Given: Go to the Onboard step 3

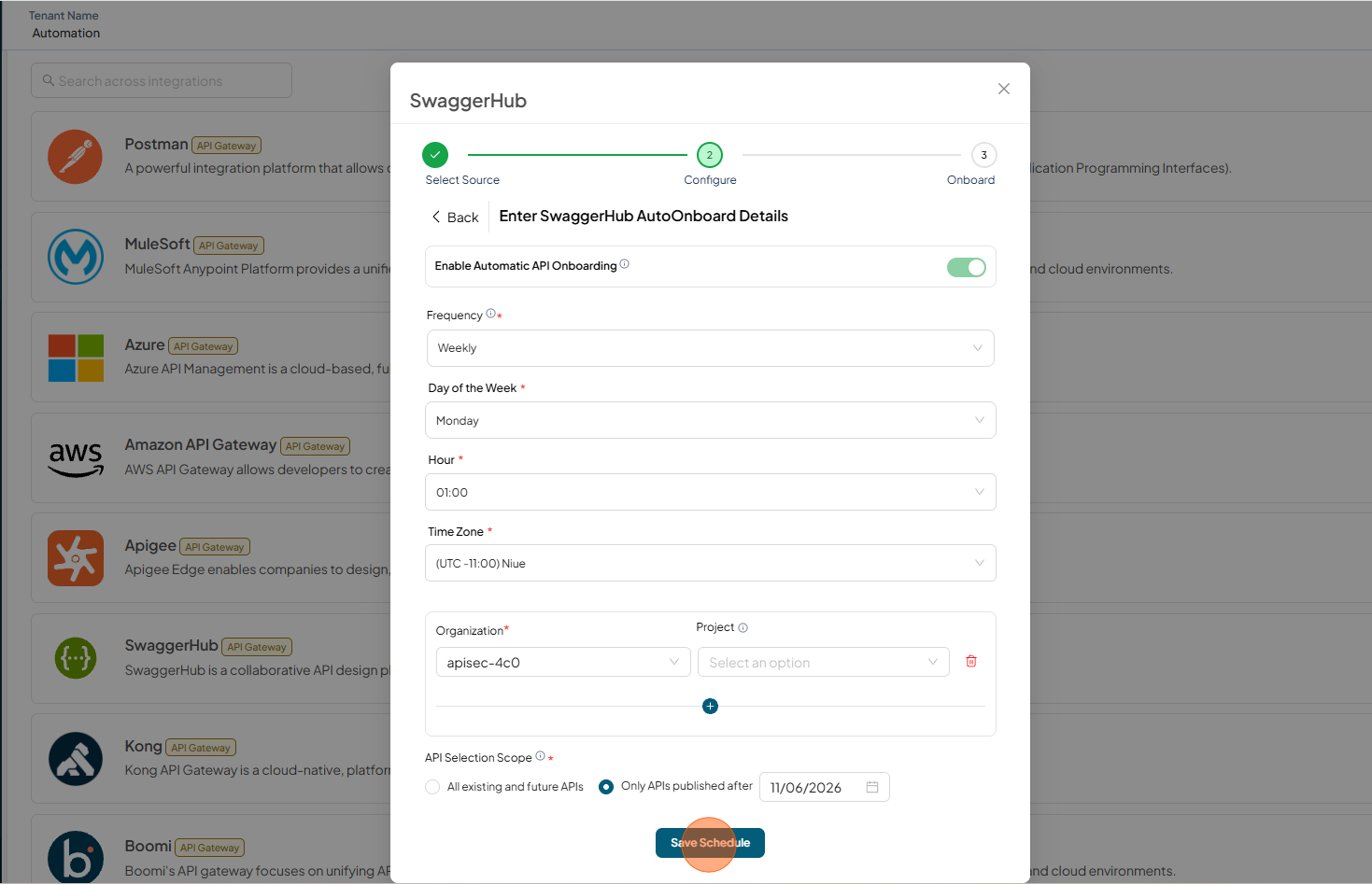Looking at the screenshot, I should coord(983,155).
